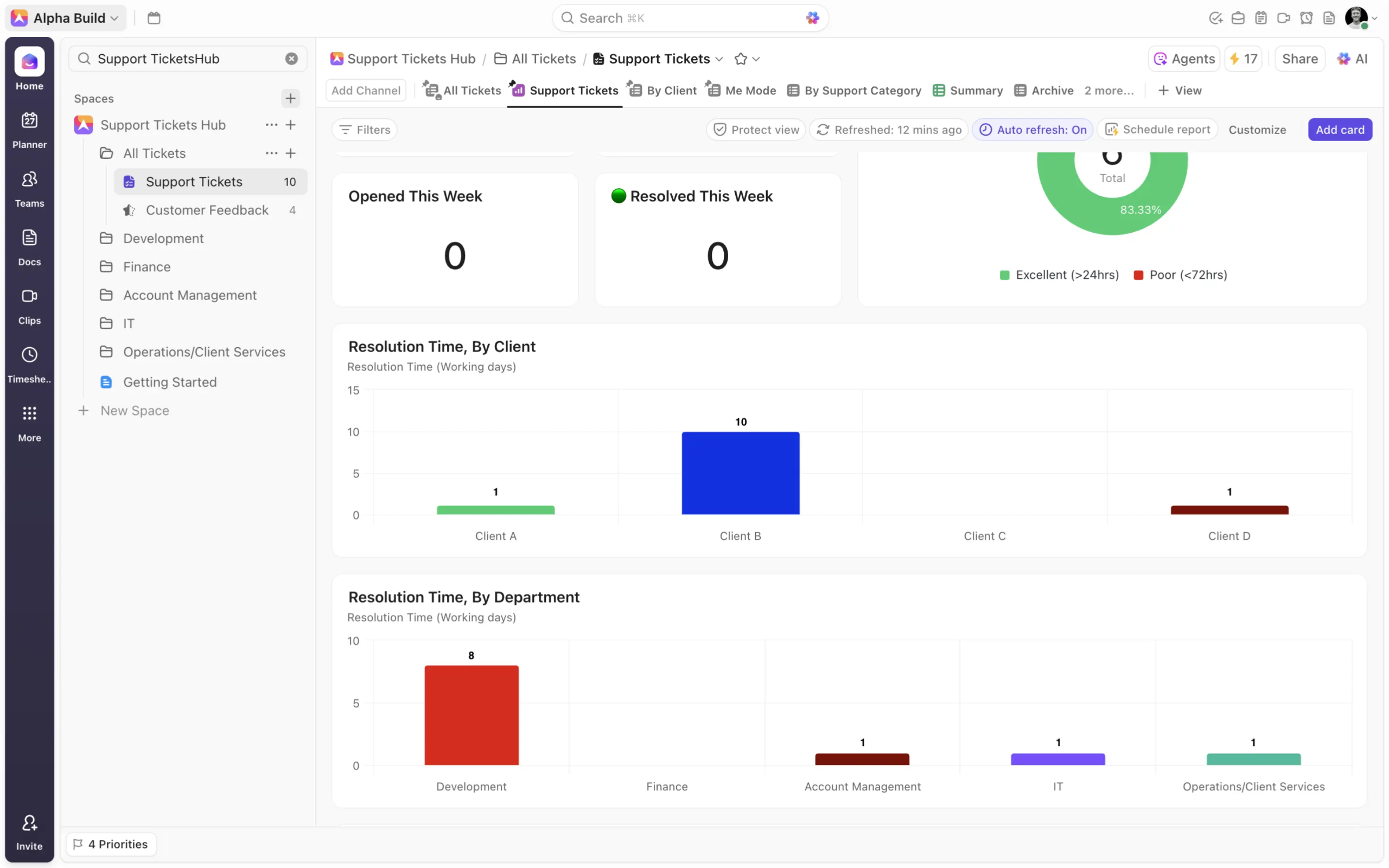Click the Schedule report button

[1158, 130]
